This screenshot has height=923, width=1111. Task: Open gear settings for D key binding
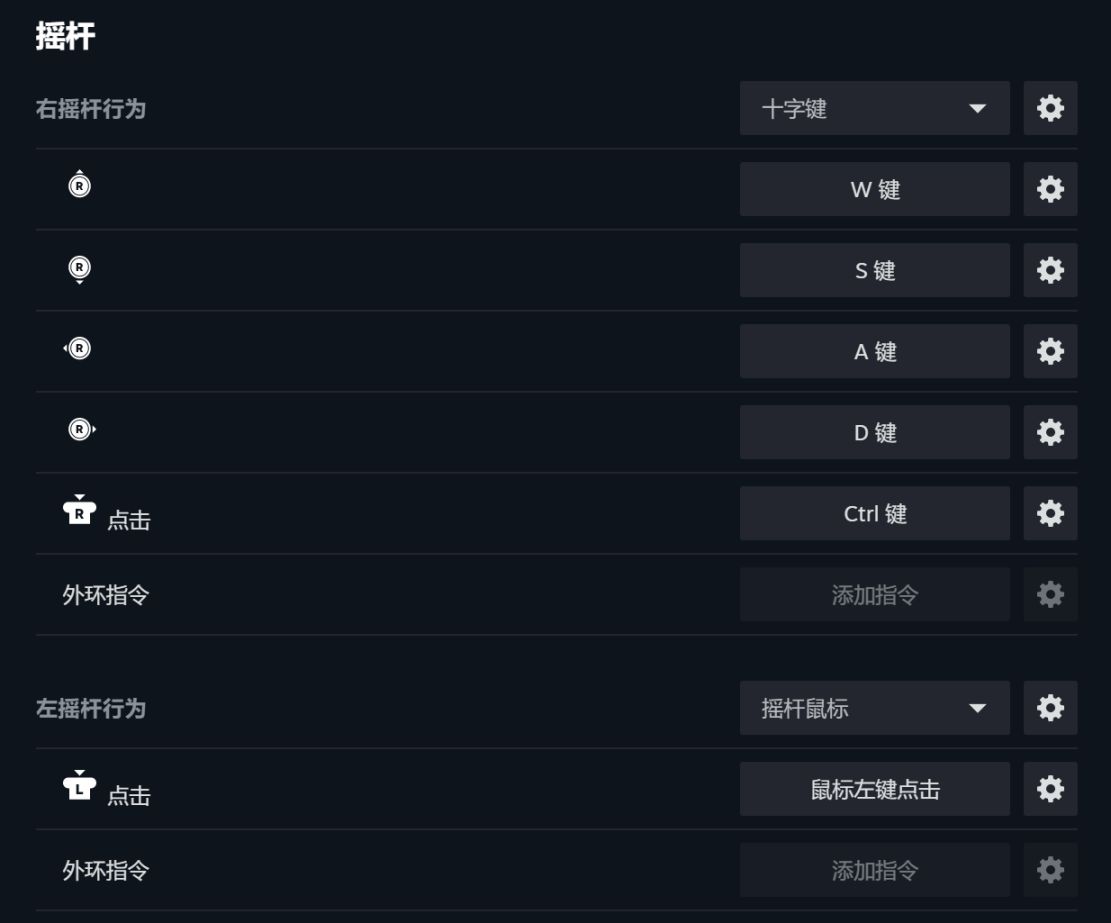1050,432
